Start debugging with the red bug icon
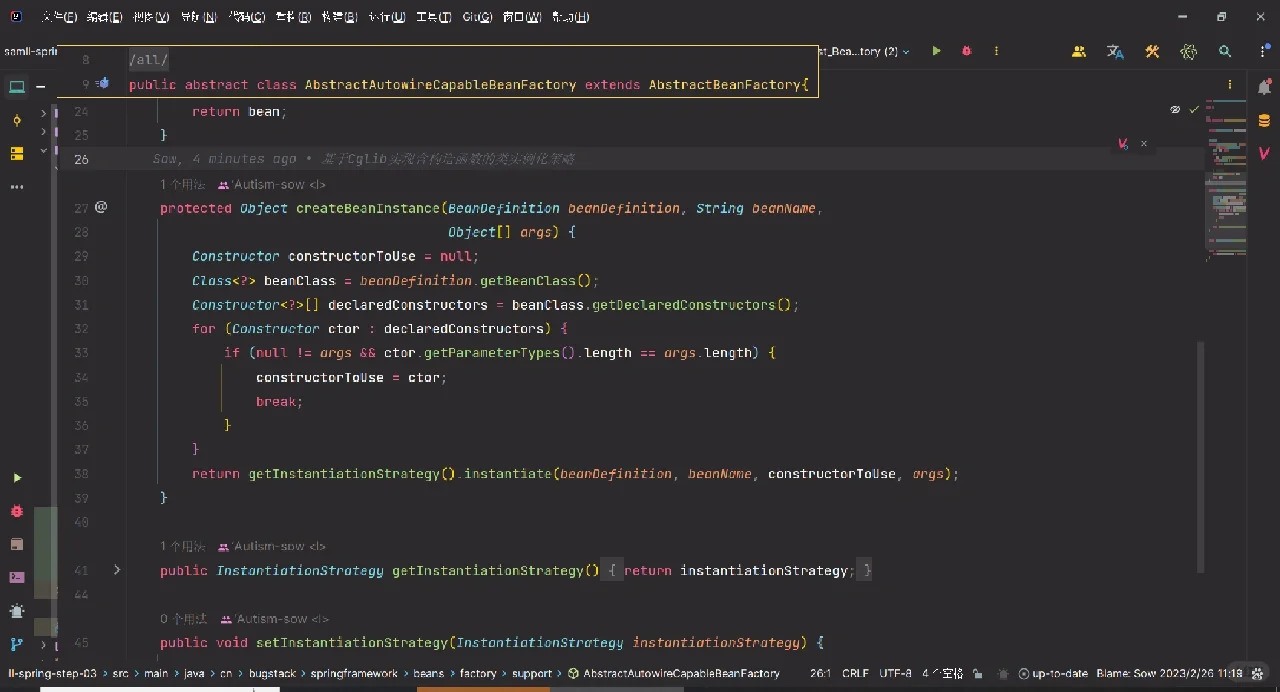Screen dimensions: 1280x692 point(966,51)
